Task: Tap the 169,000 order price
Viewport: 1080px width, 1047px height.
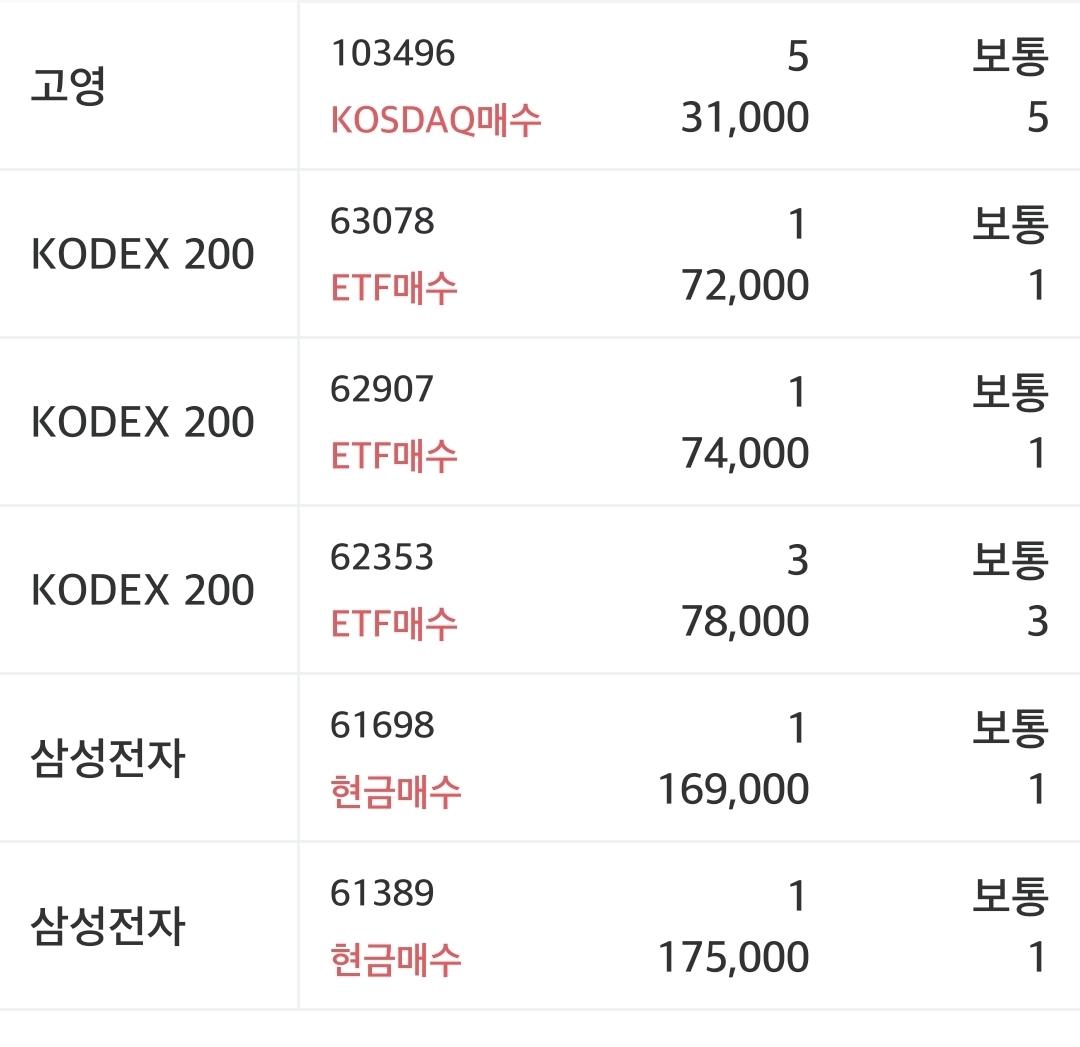Action: tap(733, 790)
